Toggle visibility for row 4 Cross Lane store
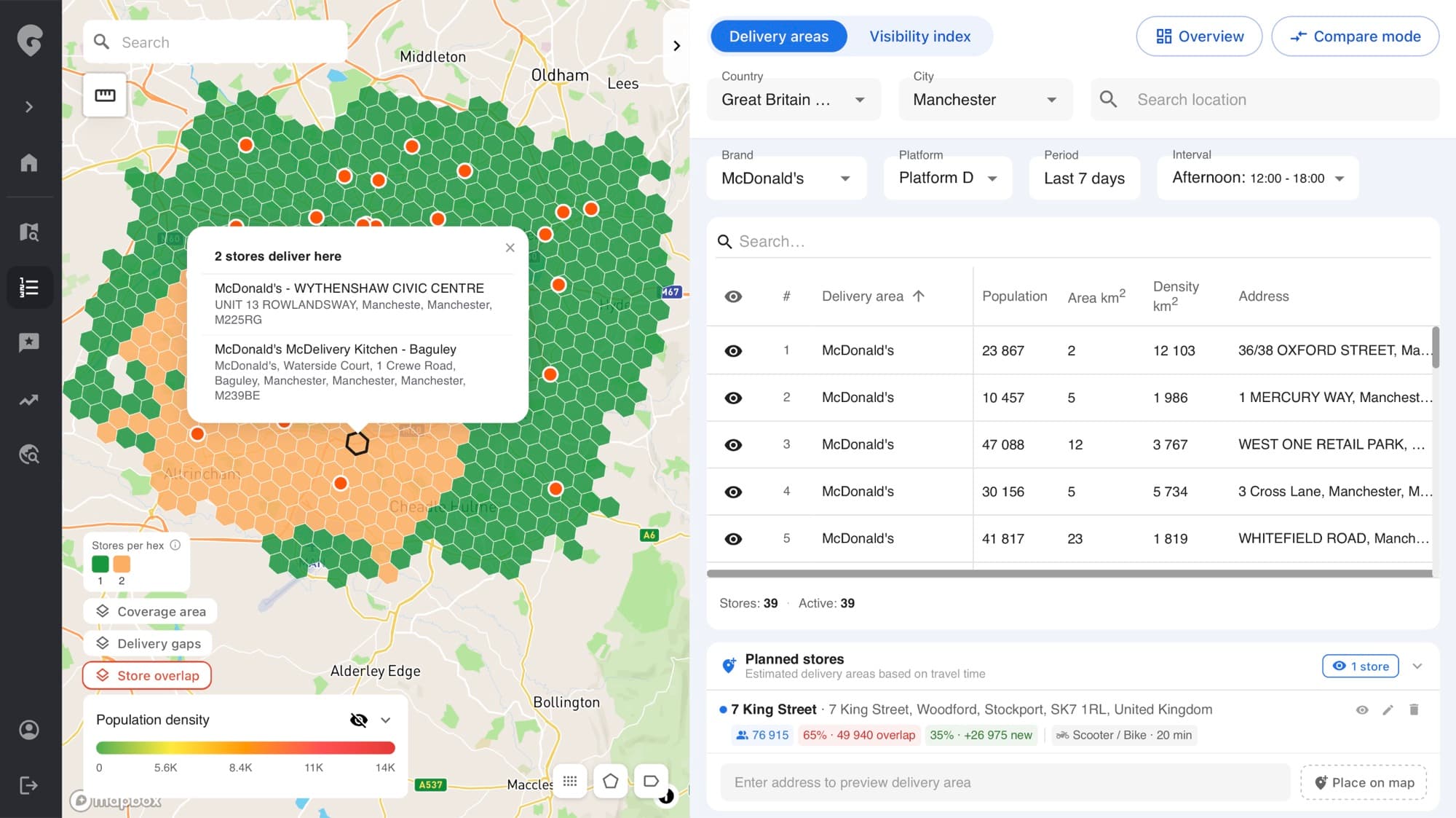Viewport: 1456px width, 818px height. click(x=733, y=492)
